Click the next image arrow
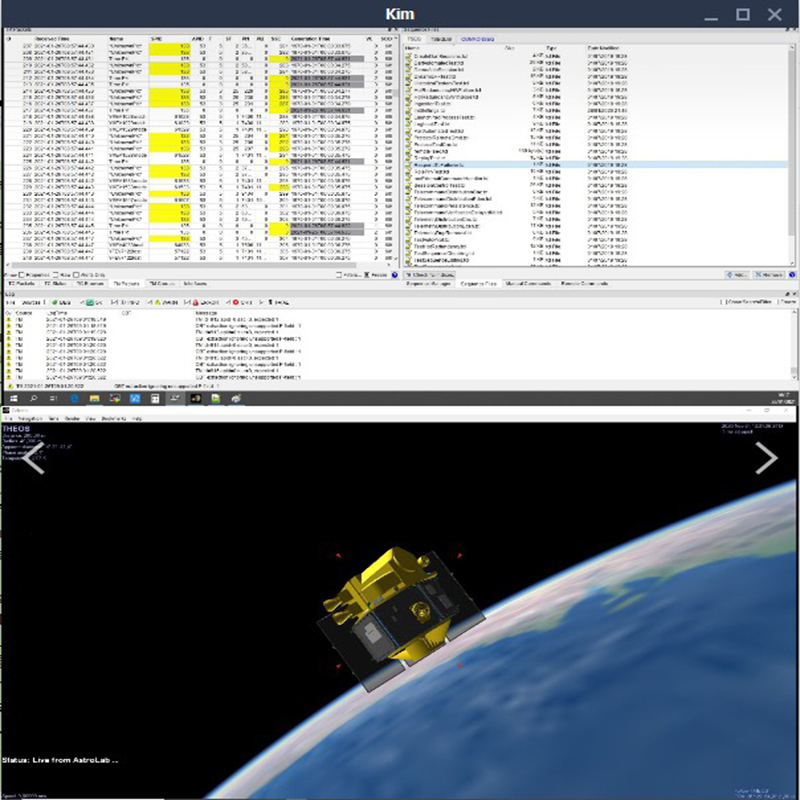 pyautogui.click(x=765, y=458)
